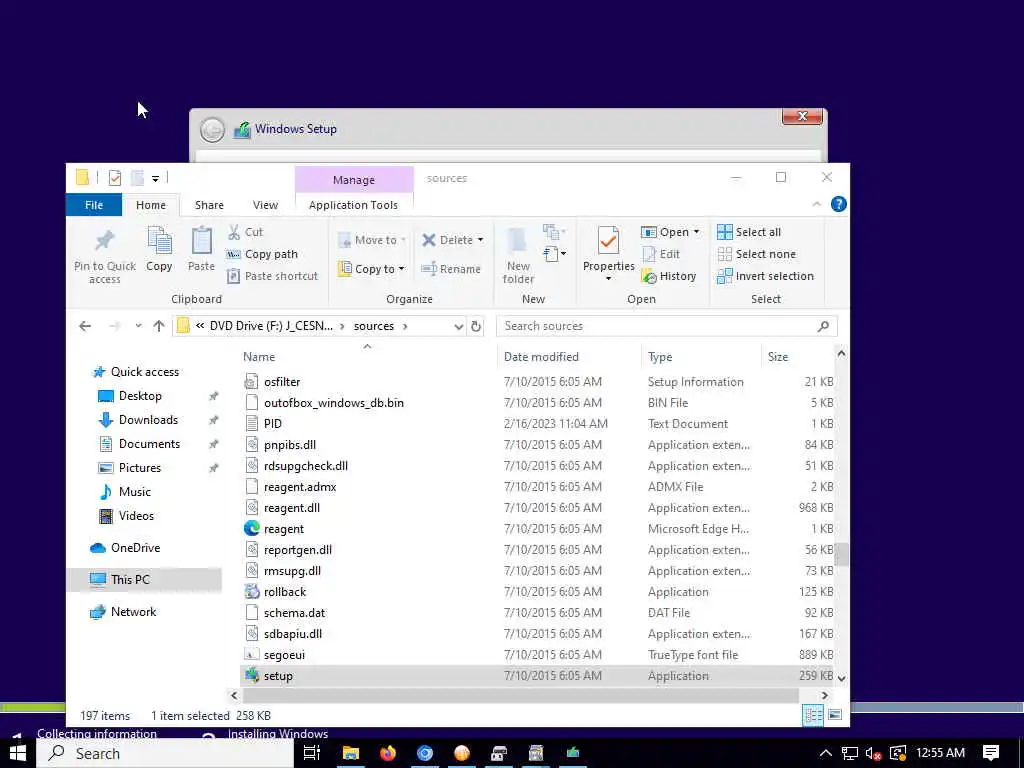The width and height of the screenshot is (1024, 768).
Task: Open the Recent locations dropdown arrow
Action: coord(138,326)
